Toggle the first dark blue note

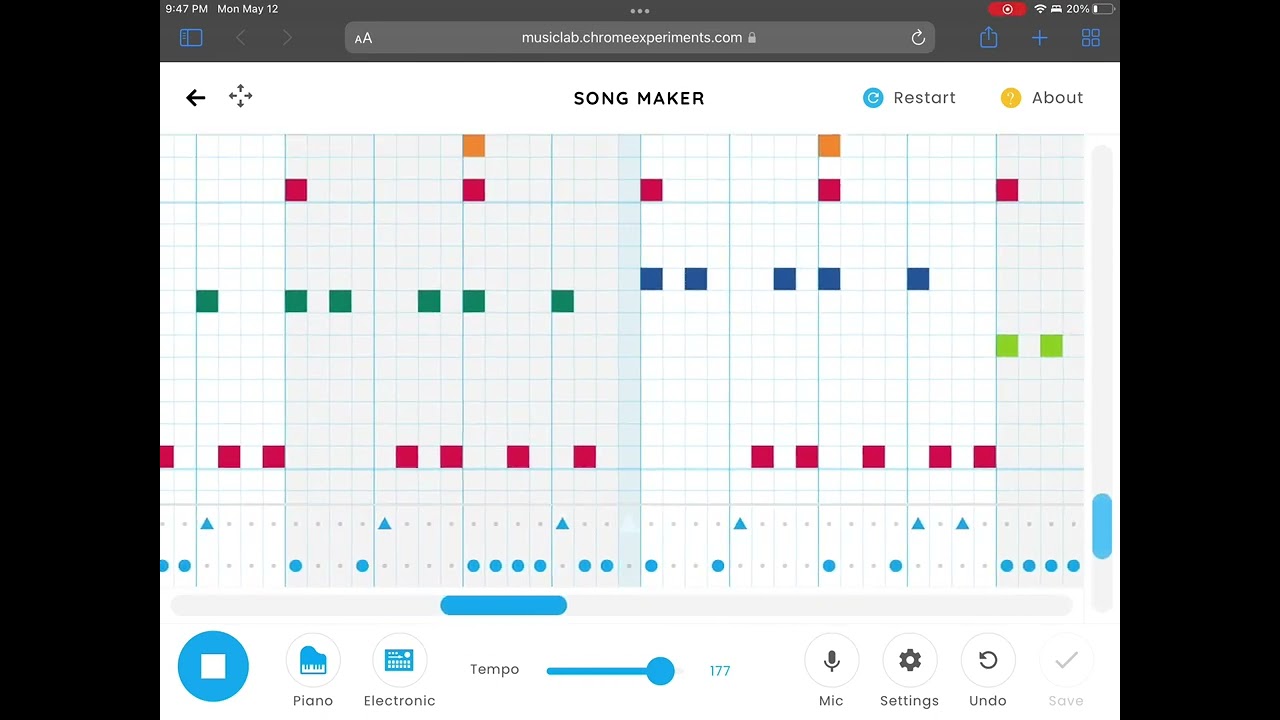coord(651,279)
